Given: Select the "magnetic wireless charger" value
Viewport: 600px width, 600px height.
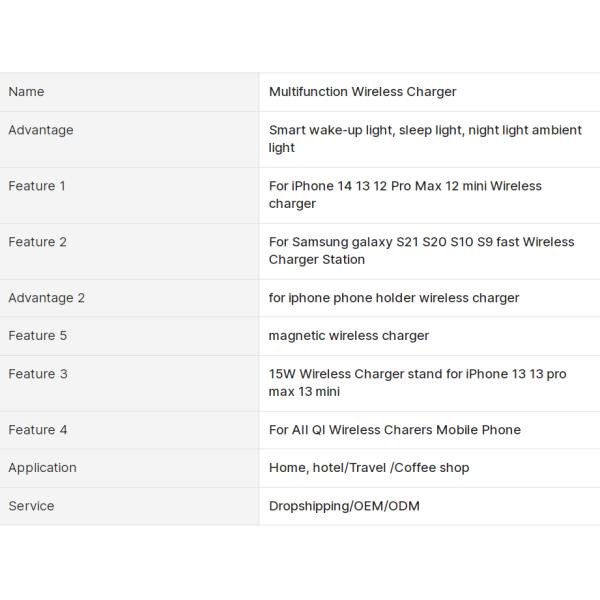Looking at the screenshot, I should click(x=349, y=336).
